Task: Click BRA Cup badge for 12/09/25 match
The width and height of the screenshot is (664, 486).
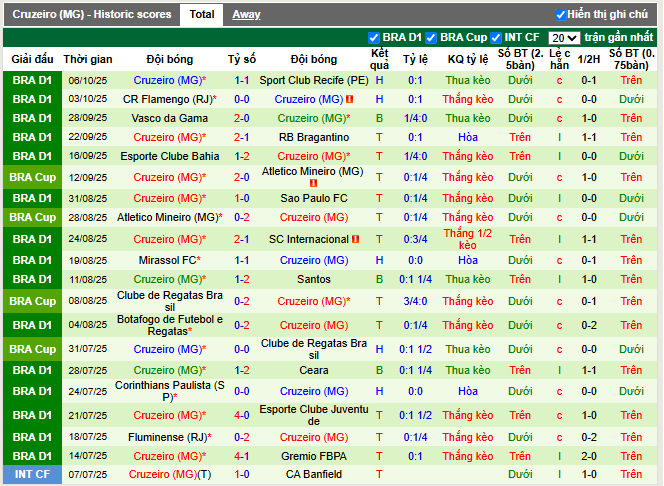Action: (32, 177)
